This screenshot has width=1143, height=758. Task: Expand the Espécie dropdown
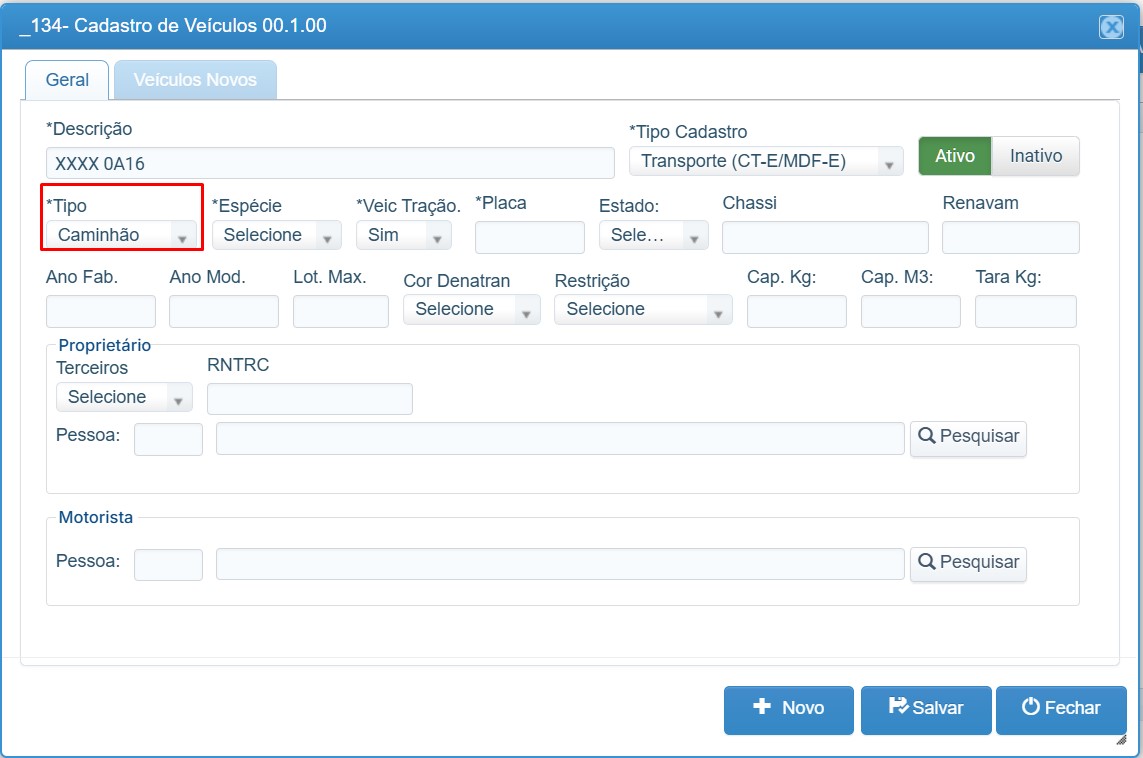coord(276,235)
